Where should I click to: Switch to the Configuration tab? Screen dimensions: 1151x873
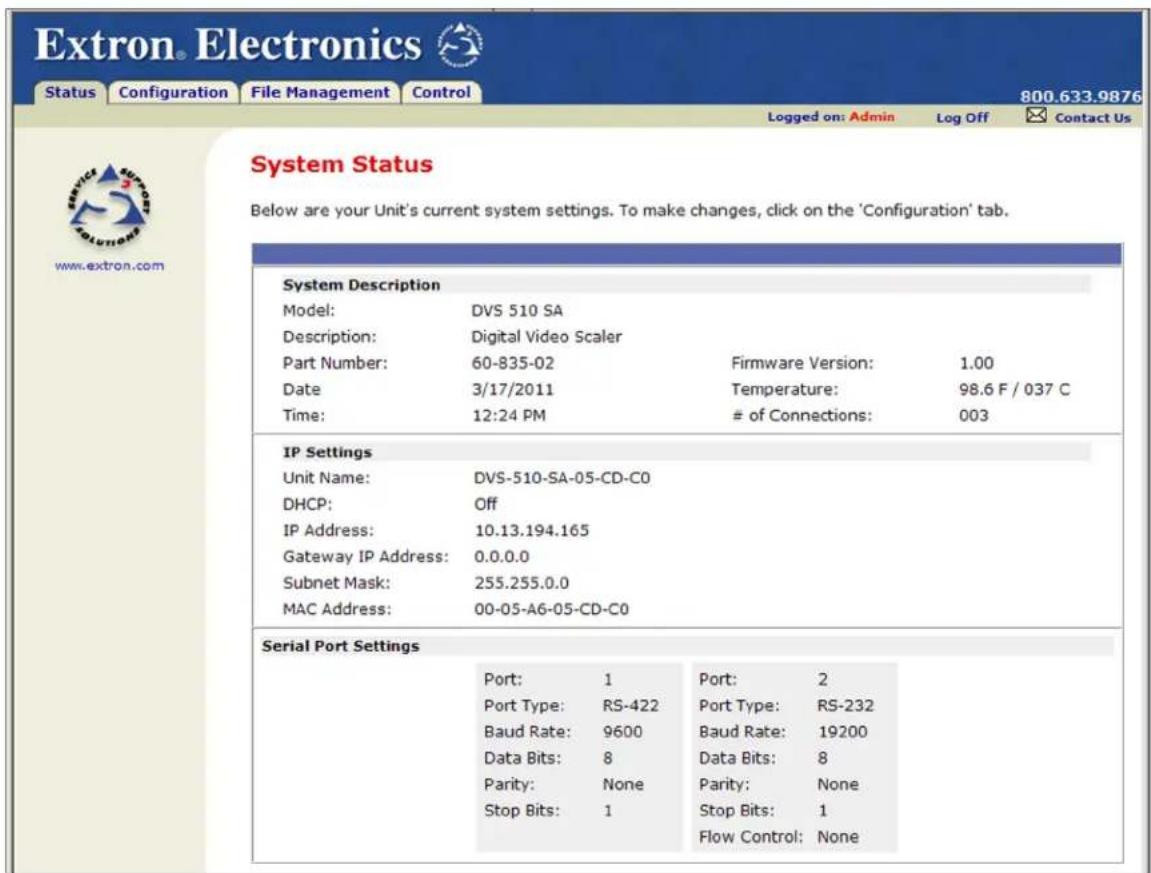tap(173, 93)
